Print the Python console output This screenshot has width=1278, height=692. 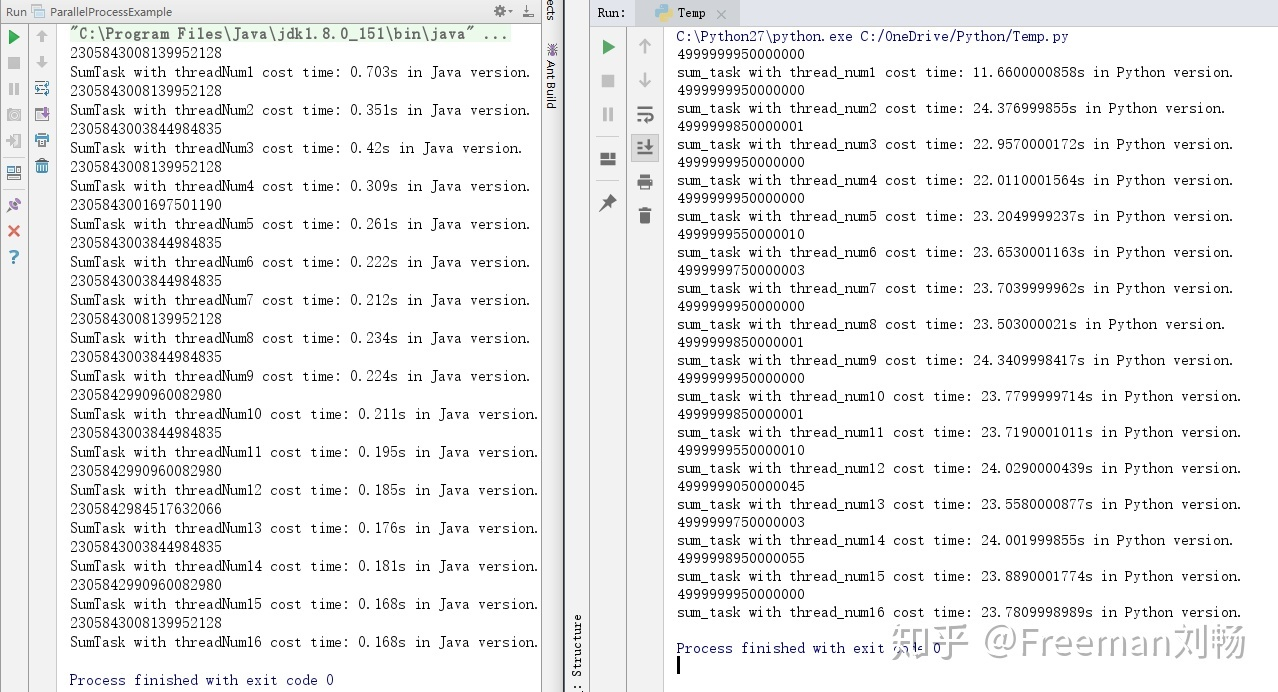645,182
